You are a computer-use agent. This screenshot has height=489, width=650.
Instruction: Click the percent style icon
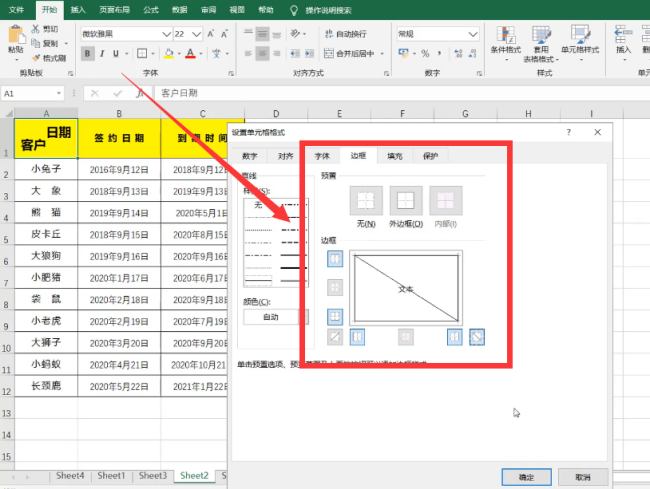pos(425,53)
